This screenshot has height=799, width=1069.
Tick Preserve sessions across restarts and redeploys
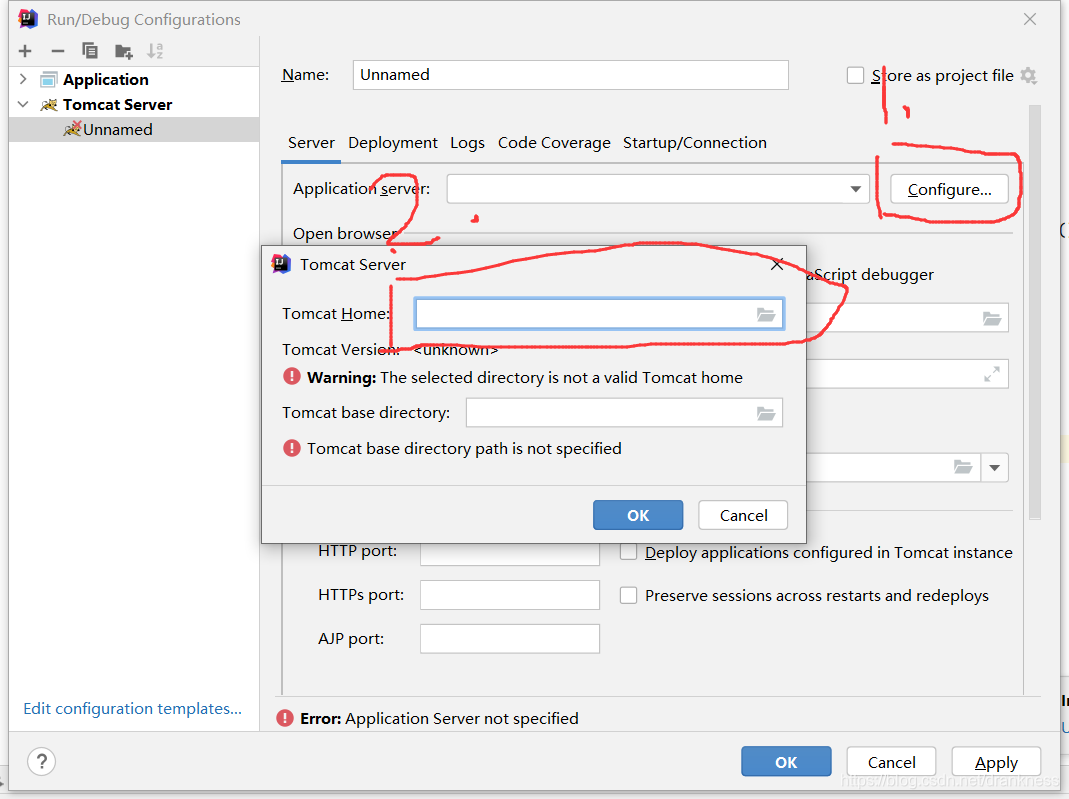[x=628, y=595]
